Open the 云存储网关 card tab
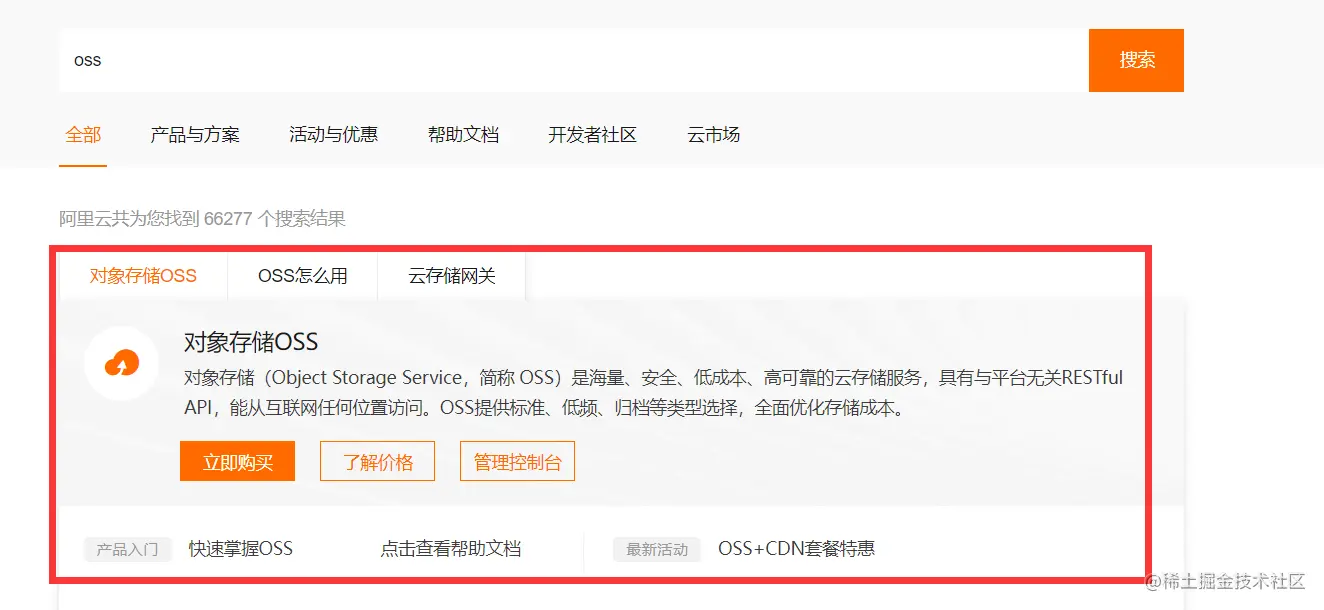This screenshot has height=610, width=1324. coord(452,276)
